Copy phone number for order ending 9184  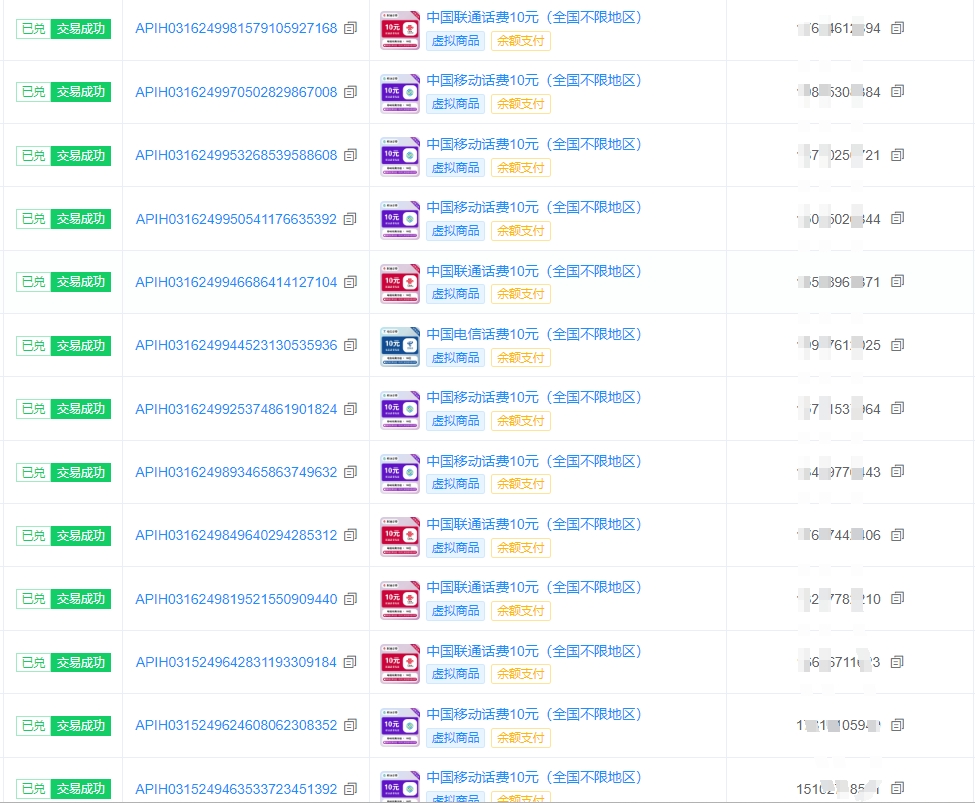(897, 662)
